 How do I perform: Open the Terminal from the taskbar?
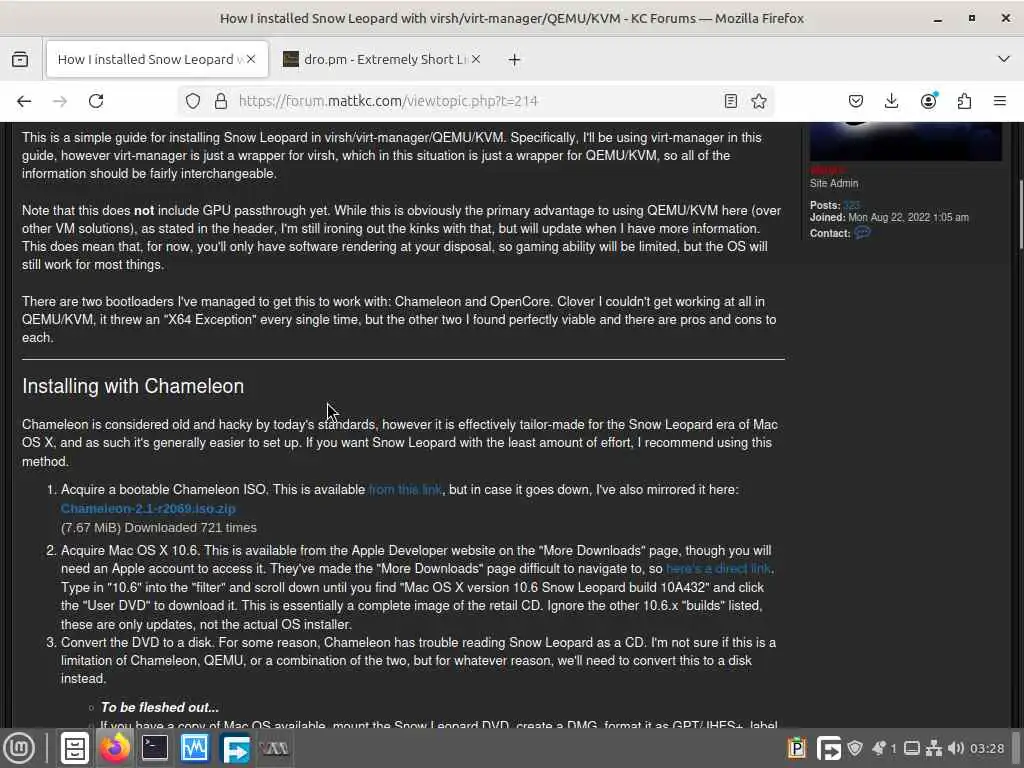(155, 748)
